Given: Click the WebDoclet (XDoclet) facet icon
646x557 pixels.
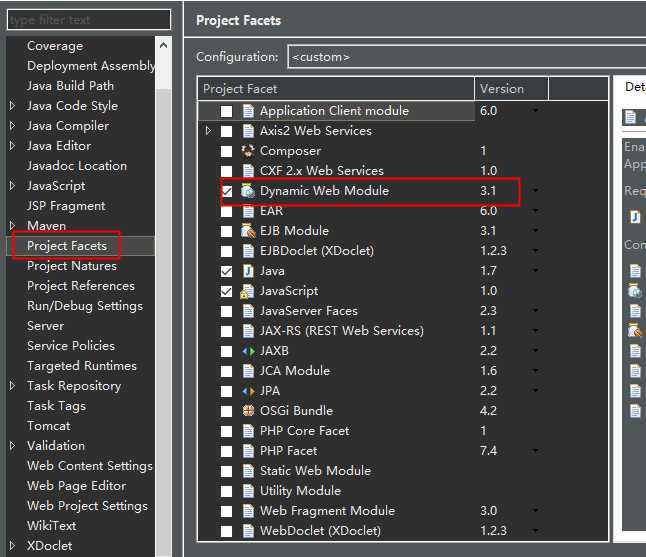Looking at the screenshot, I should pyautogui.click(x=248, y=531).
